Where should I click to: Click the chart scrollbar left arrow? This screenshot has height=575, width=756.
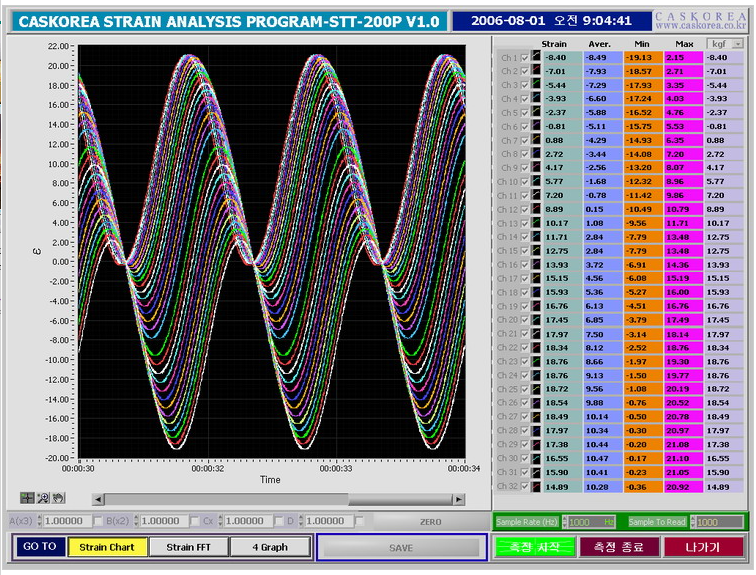click(98, 499)
